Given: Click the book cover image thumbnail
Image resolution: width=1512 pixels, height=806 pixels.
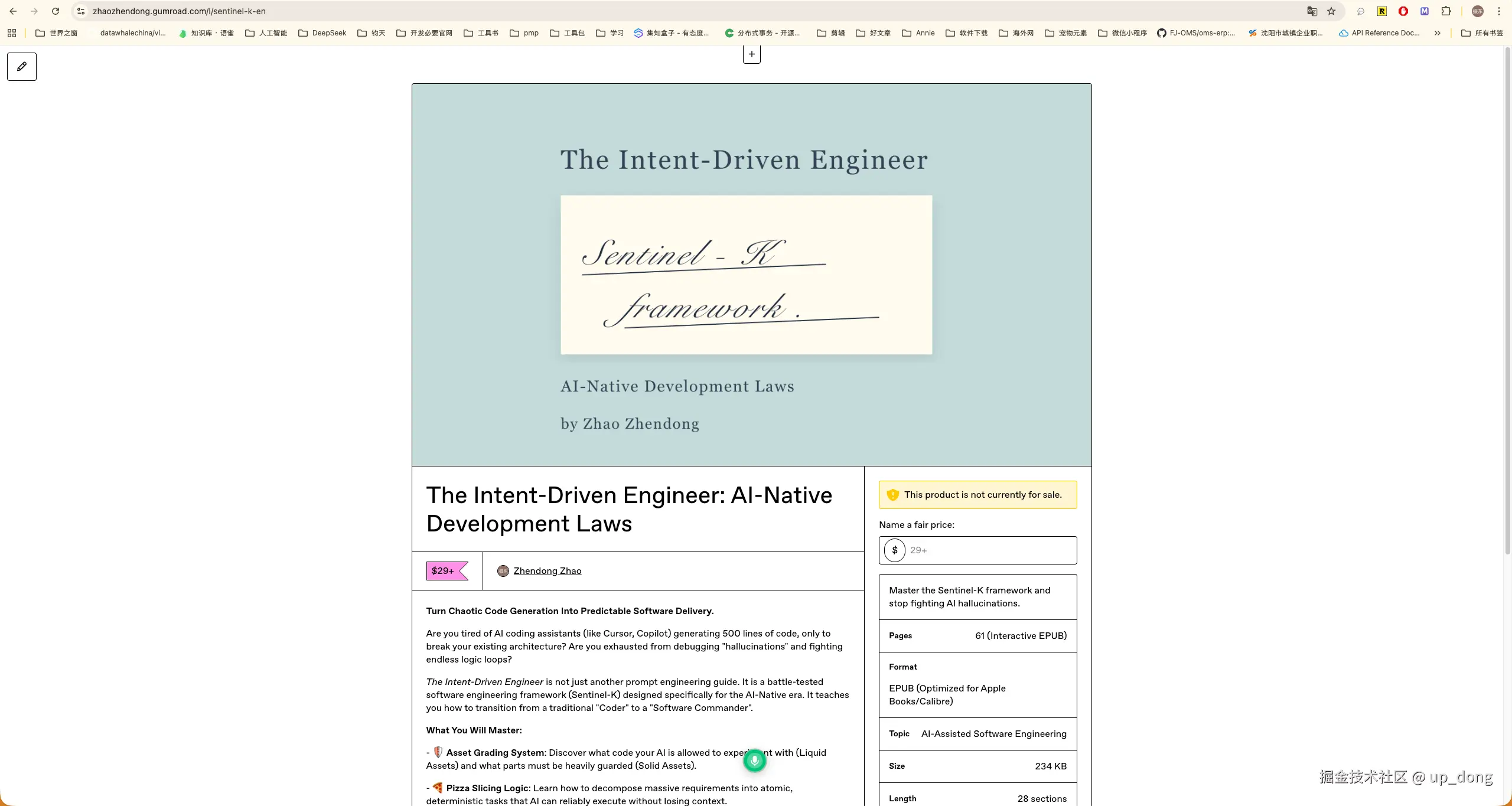Looking at the screenshot, I should 751,275.
